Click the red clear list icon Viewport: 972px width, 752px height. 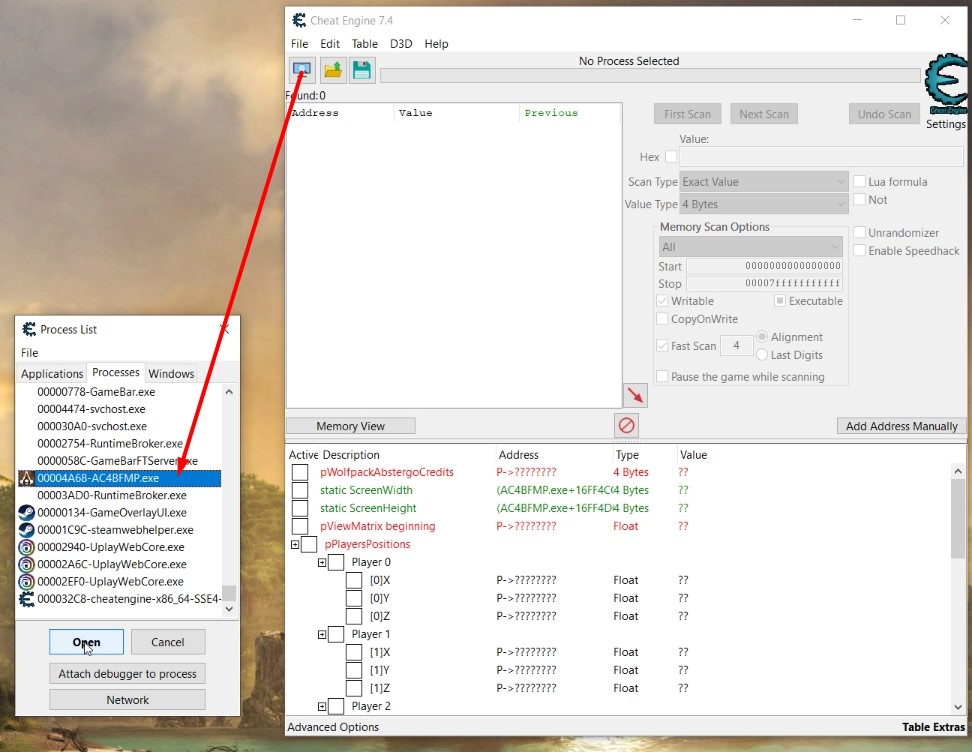click(x=626, y=425)
